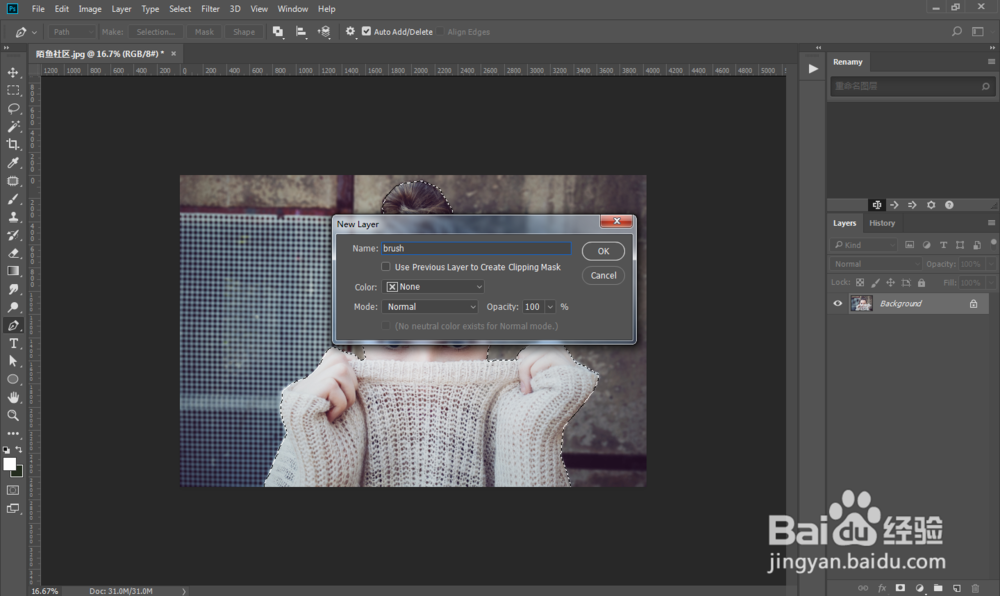Select the Gradient tool
The width and height of the screenshot is (1000, 596).
pos(13,271)
